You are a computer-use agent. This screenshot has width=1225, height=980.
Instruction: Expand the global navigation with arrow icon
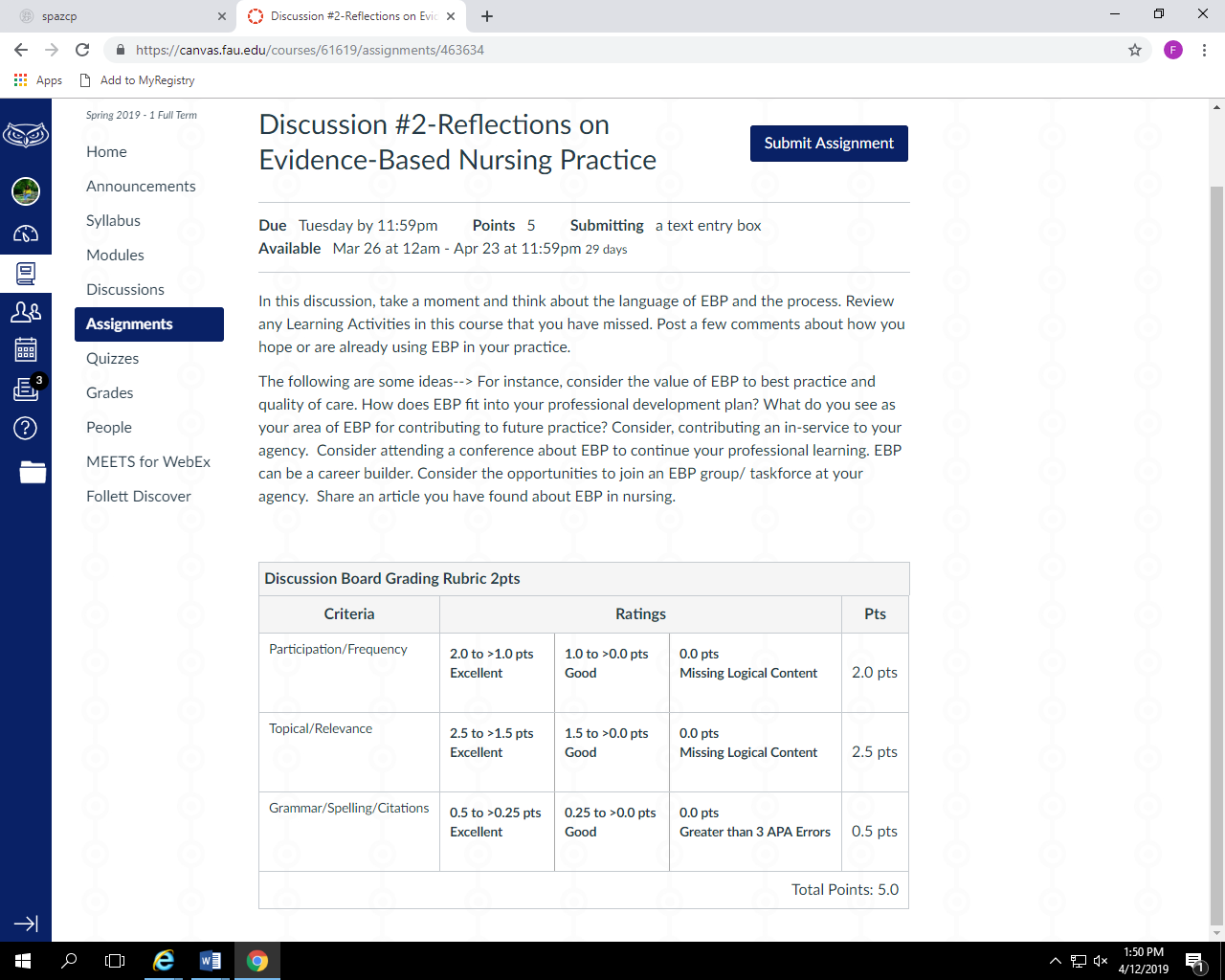click(x=26, y=924)
